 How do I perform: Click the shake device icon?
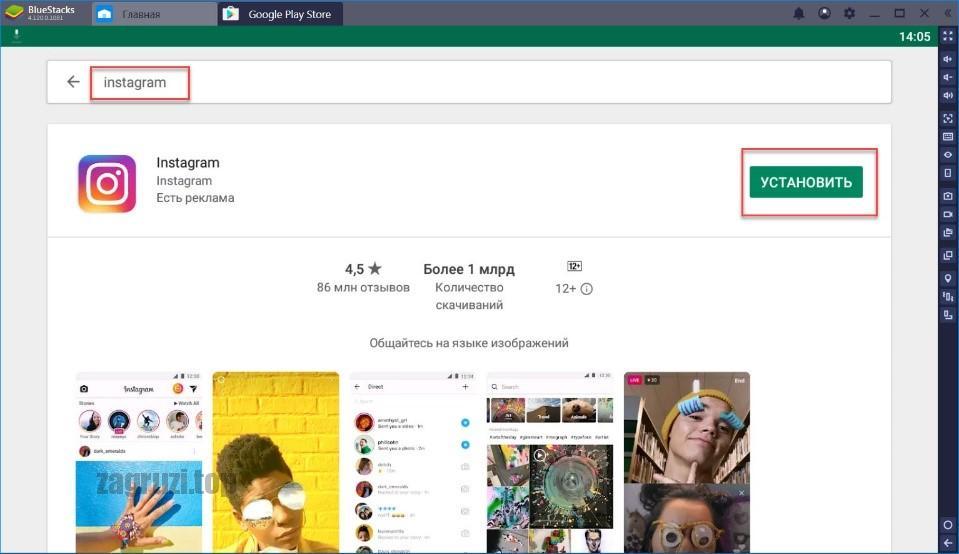947,297
